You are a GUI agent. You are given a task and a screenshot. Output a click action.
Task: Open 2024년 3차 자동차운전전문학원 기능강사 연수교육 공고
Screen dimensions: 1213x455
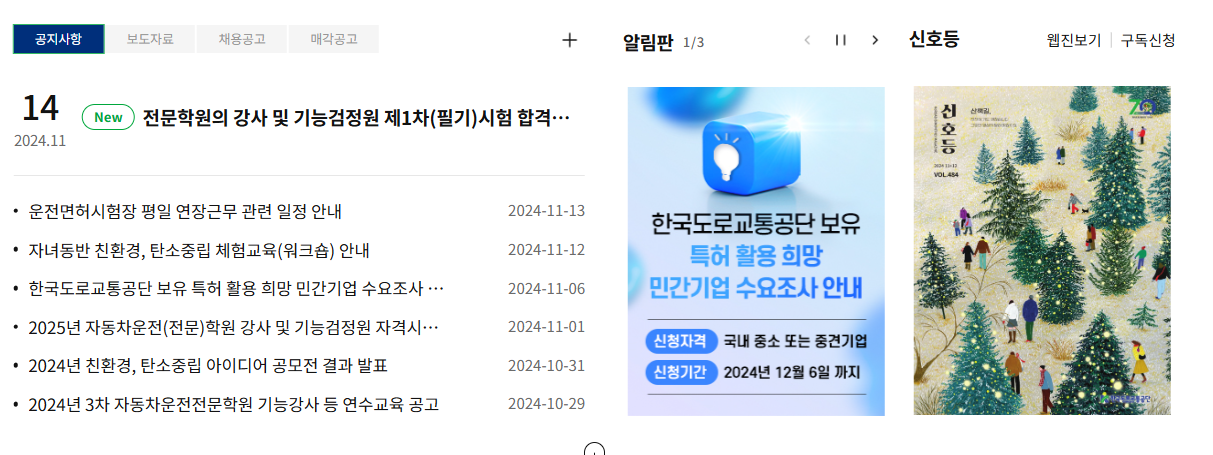[234, 404]
